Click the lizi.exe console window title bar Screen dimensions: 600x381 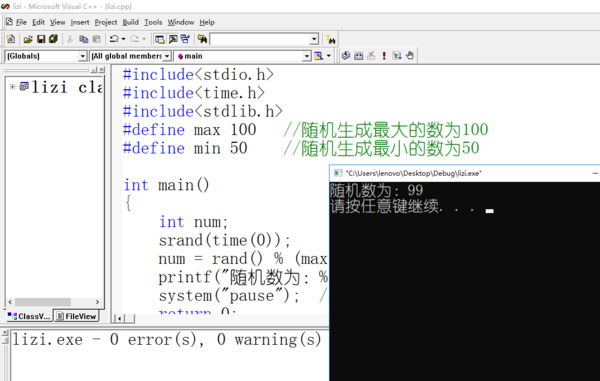click(465, 173)
